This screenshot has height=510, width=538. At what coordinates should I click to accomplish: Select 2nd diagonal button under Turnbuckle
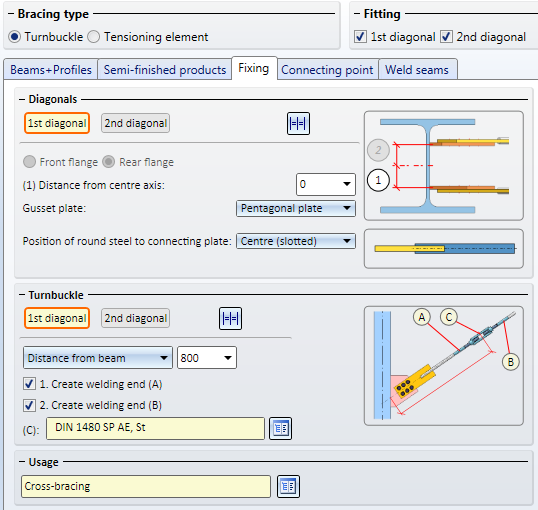[136, 318]
